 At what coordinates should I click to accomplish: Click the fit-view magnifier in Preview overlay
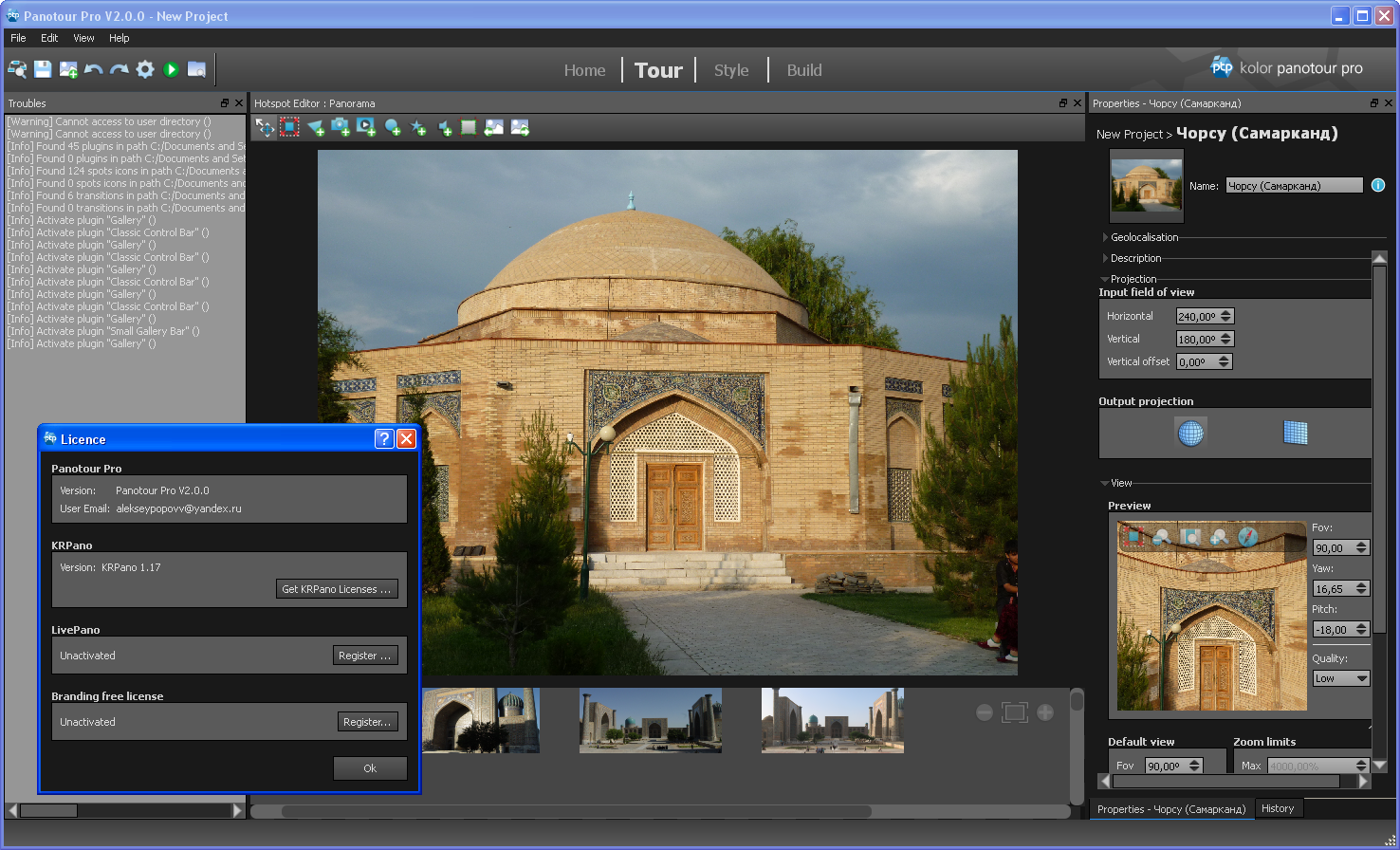click(1190, 537)
